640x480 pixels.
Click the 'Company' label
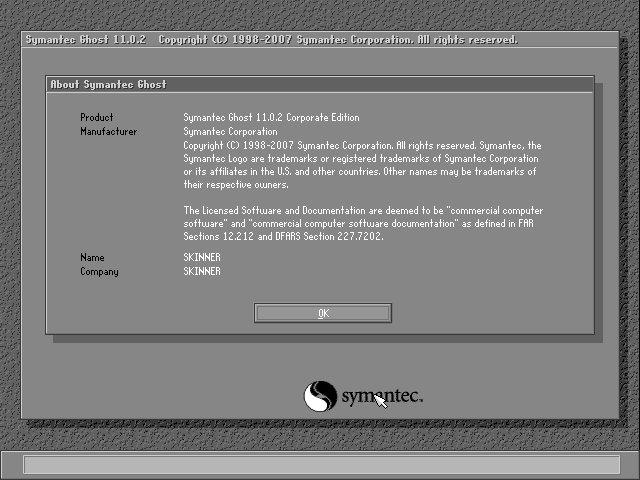[99, 272]
